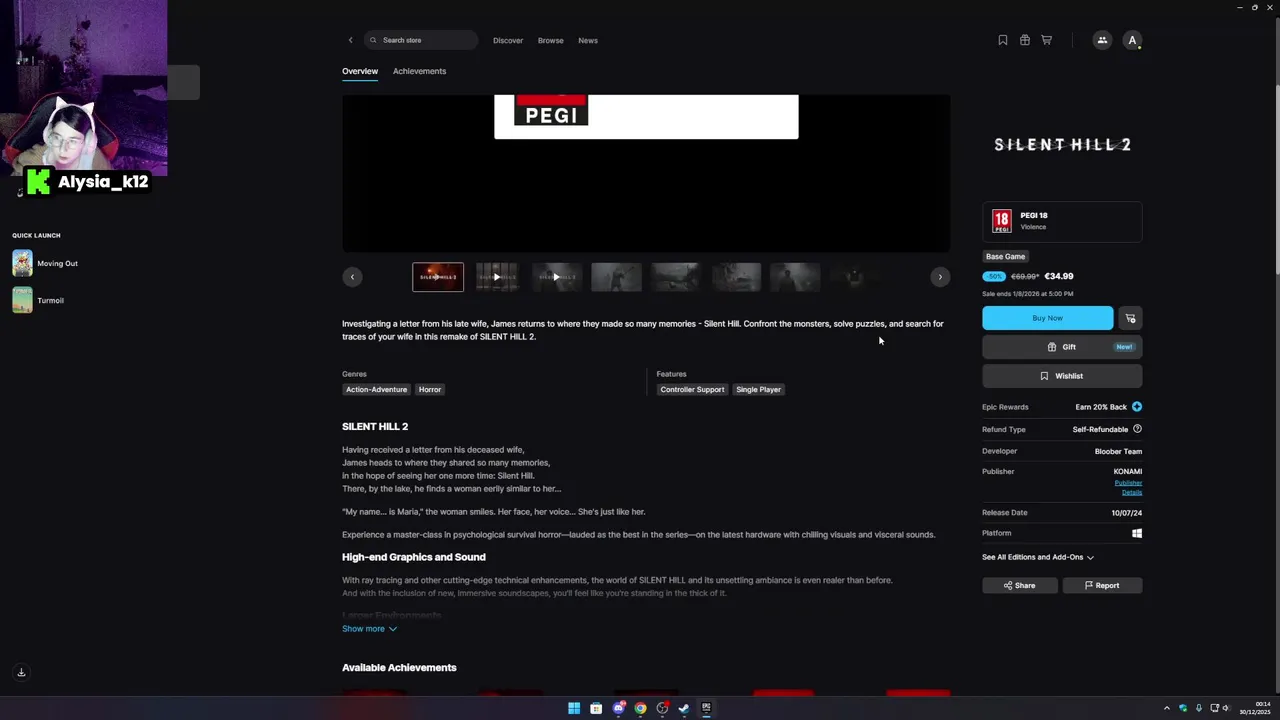Click the Report button
Viewport: 1280px width, 720px height.
point(1102,585)
